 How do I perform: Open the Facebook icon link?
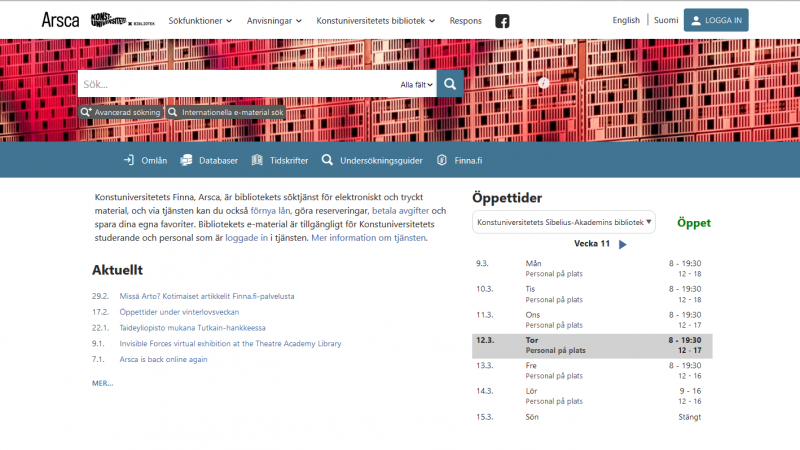tap(502, 21)
